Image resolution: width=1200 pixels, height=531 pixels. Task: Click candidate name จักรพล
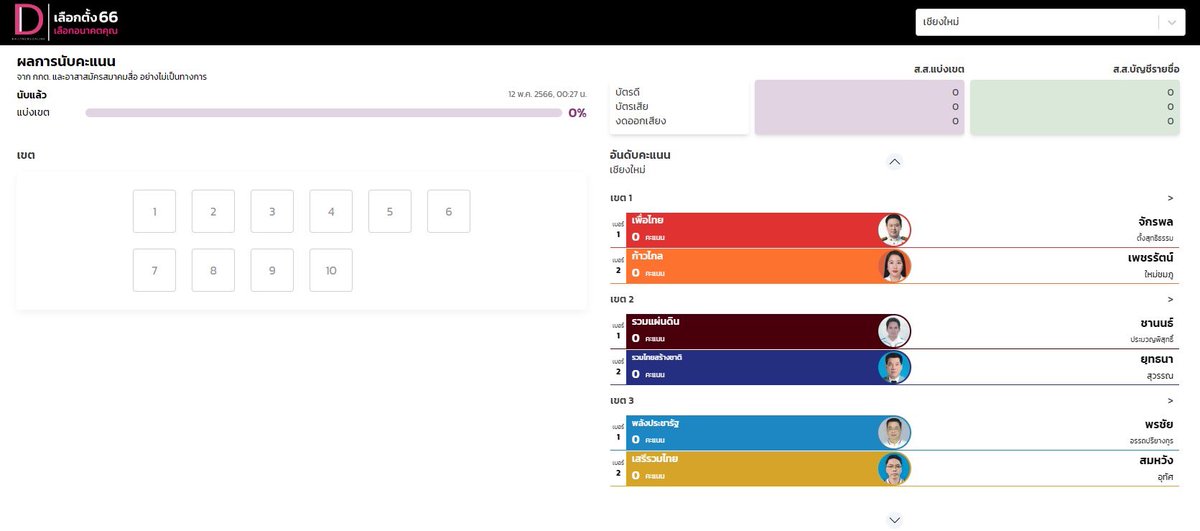coord(1155,221)
